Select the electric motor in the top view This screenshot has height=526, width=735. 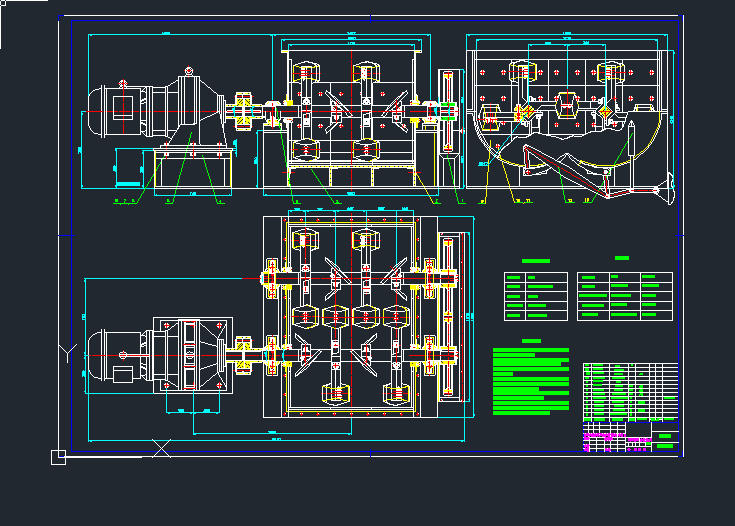tap(115, 355)
